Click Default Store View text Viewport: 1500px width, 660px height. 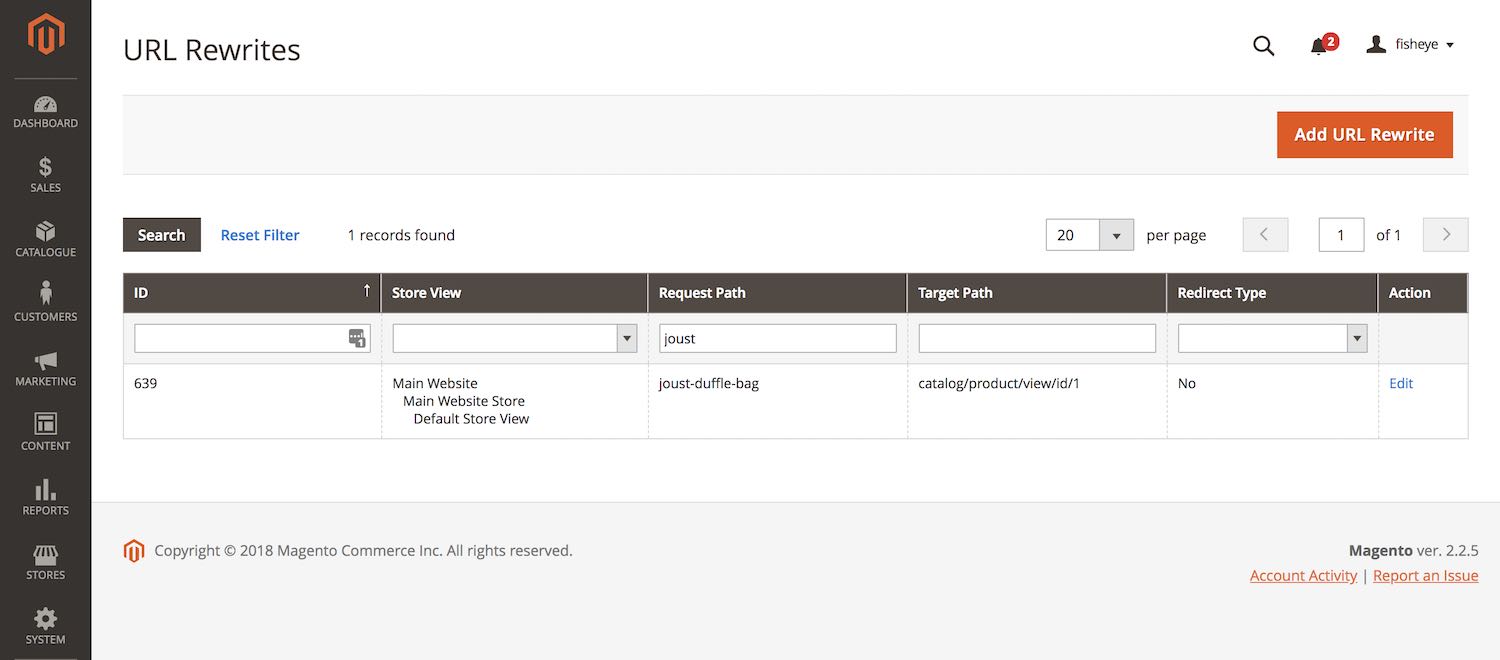tap(471, 419)
